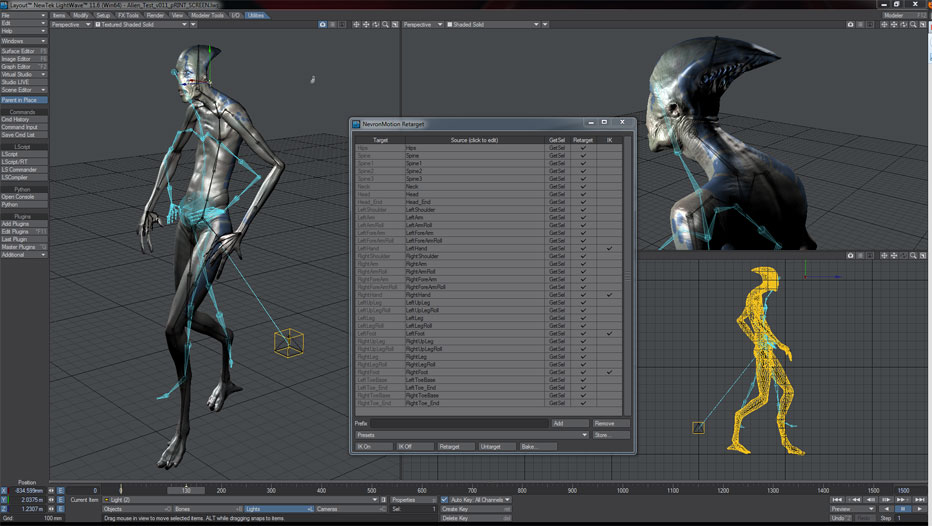
Task: Click the camera icon in left viewport header
Action: pos(322,24)
